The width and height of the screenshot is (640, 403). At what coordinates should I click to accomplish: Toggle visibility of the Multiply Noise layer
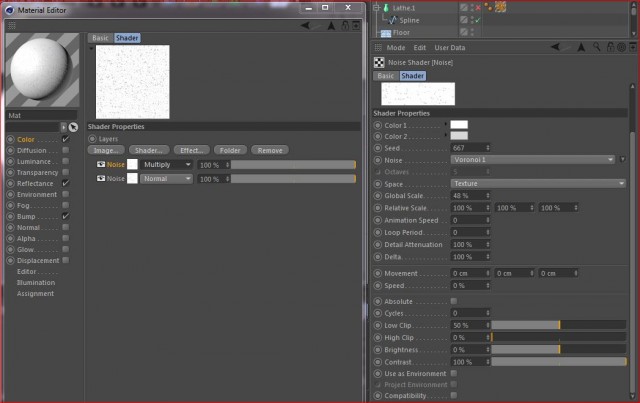[x=101, y=164]
